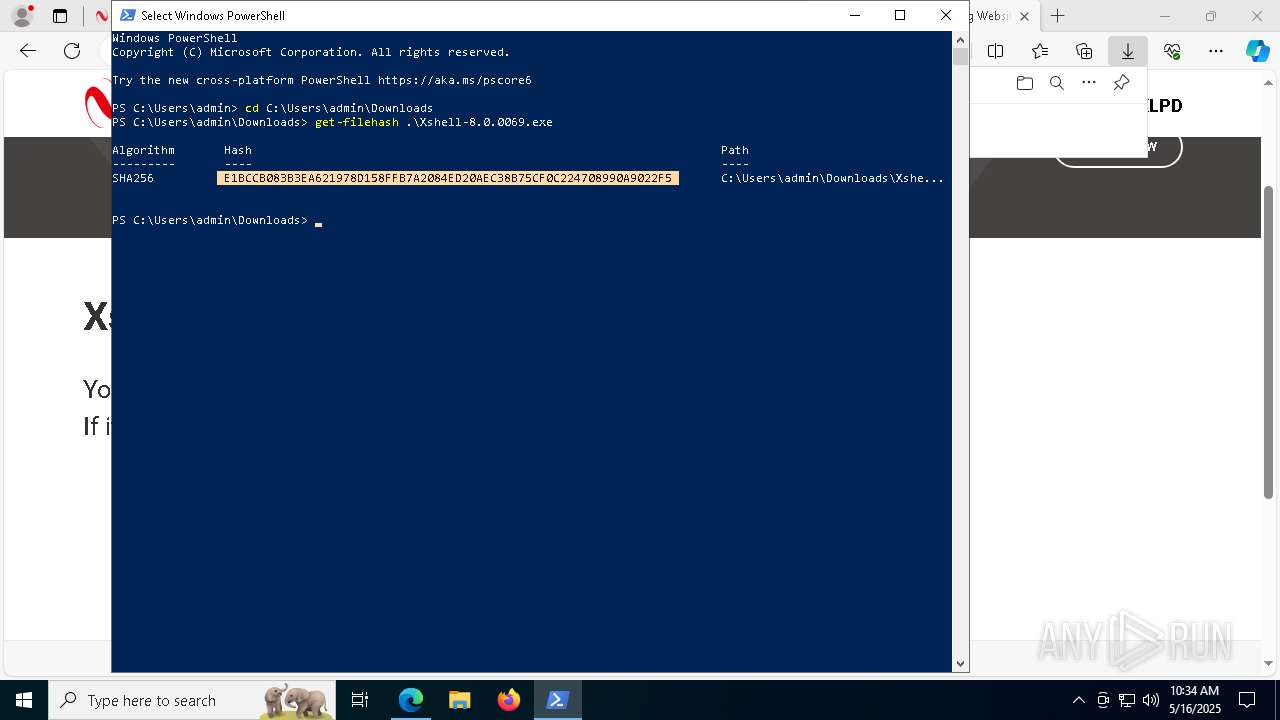Search downloads using magnifier icon

(x=1056, y=83)
